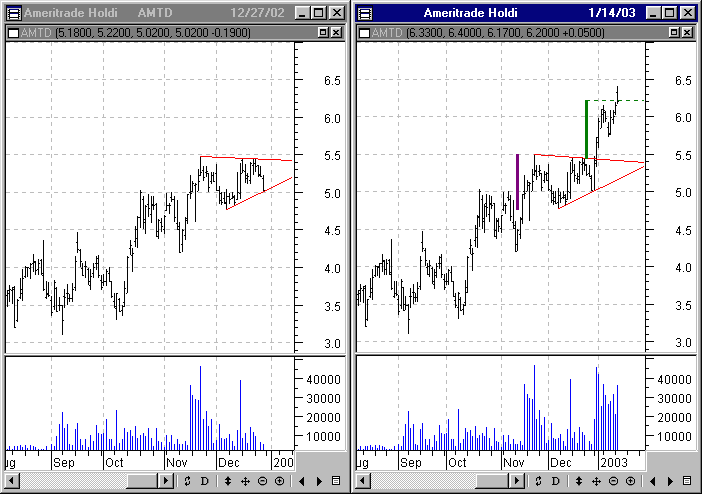Click vertical stretch arrows icon in 12/27/02 chart
The image size is (702, 494).
point(228,481)
